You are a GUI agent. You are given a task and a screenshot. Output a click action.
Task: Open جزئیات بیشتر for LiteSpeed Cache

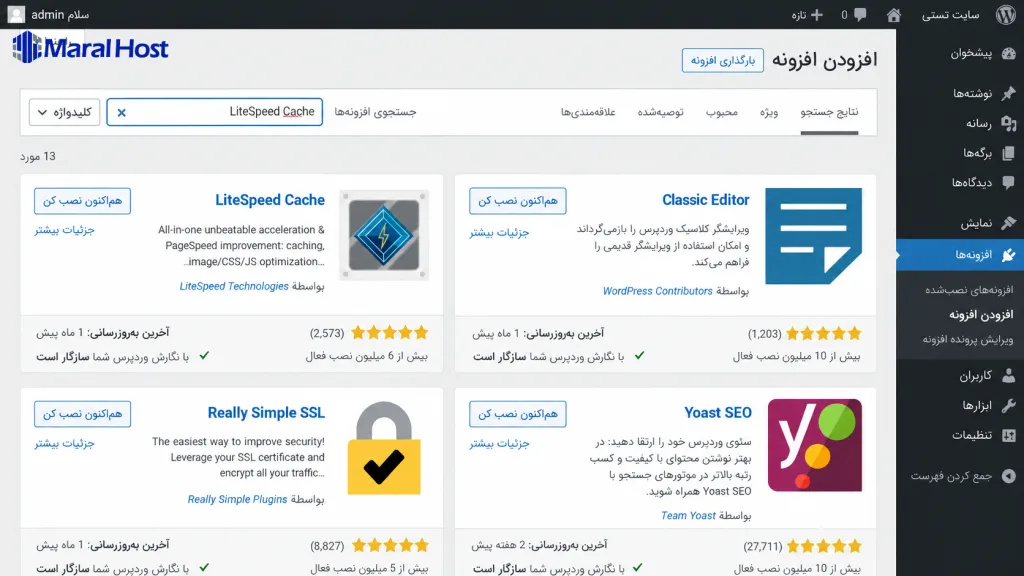coord(65,230)
